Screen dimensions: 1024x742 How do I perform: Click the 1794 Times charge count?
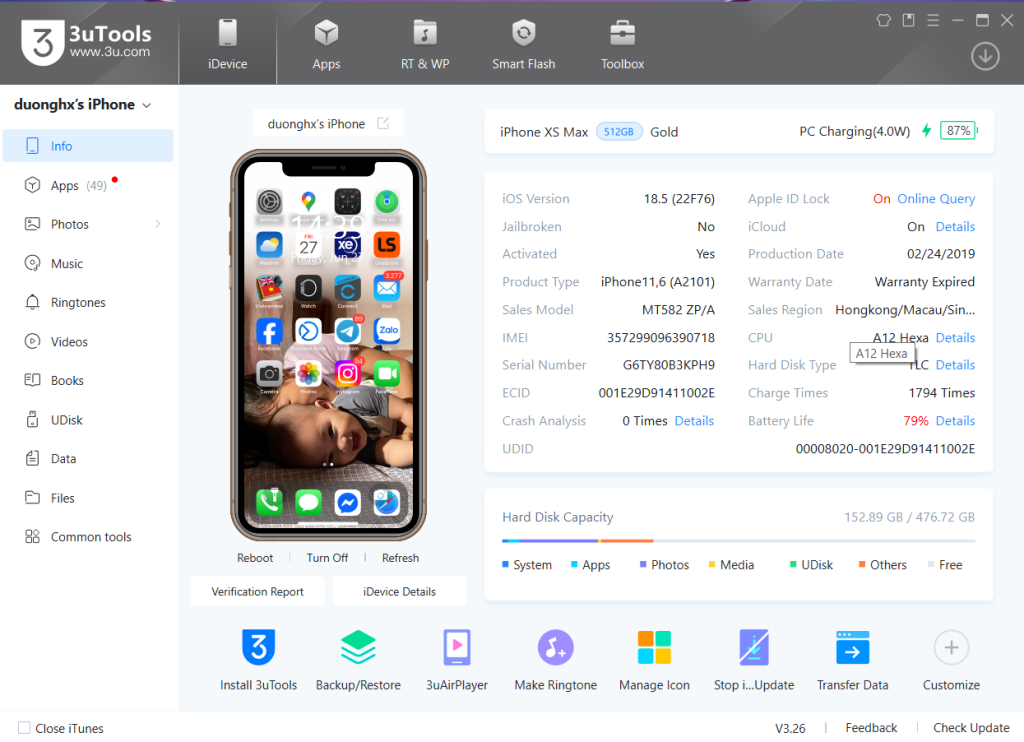click(942, 393)
